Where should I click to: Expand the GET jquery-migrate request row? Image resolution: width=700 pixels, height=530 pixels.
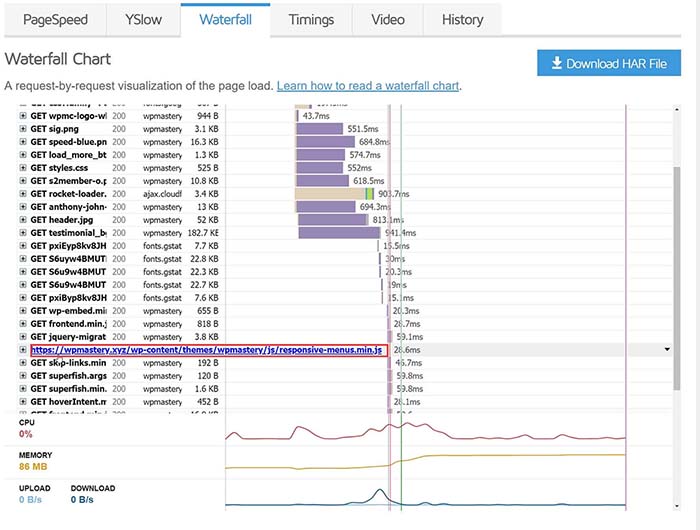pos(23,337)
